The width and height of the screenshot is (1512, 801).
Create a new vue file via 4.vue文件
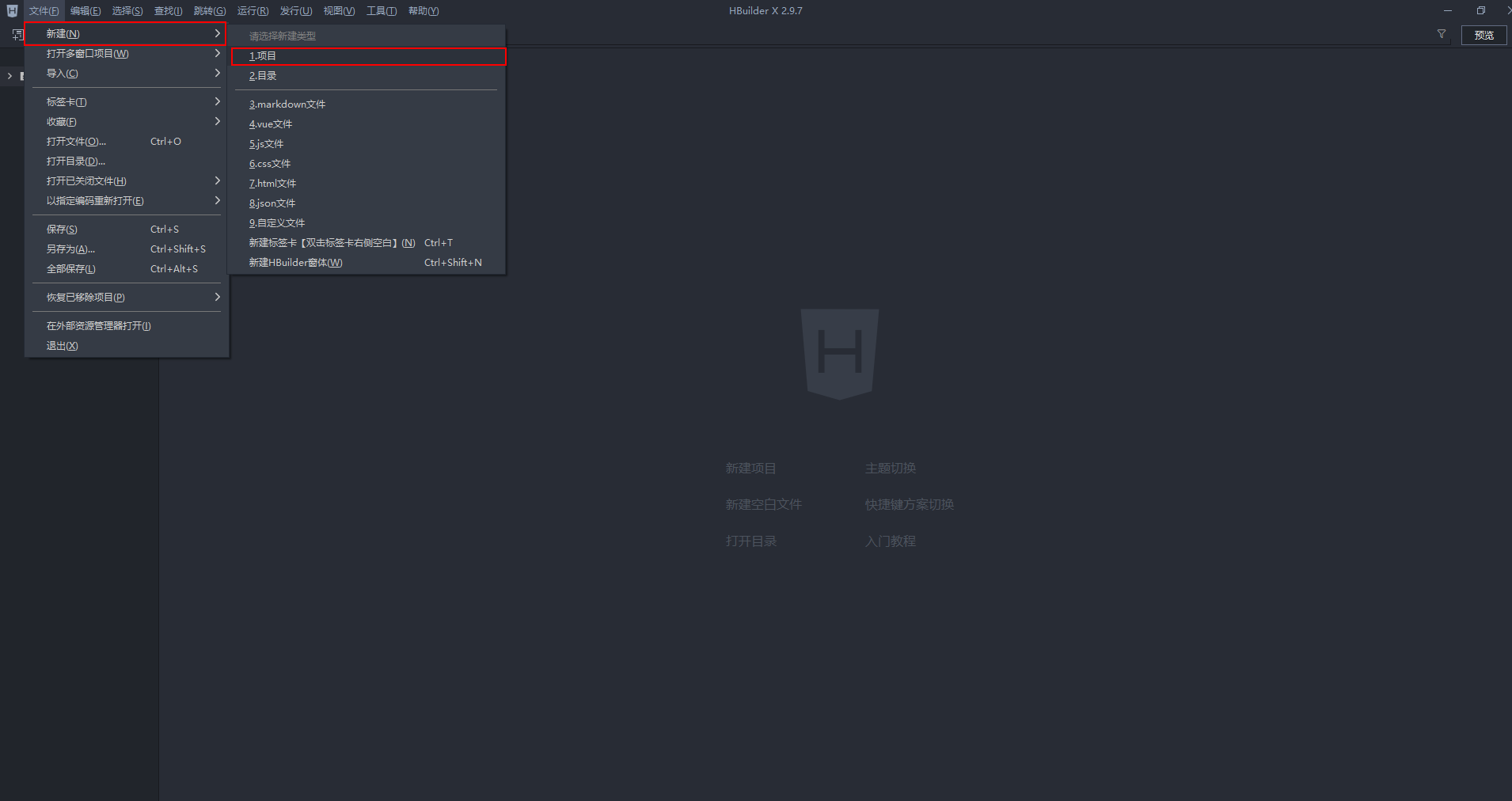270,123
